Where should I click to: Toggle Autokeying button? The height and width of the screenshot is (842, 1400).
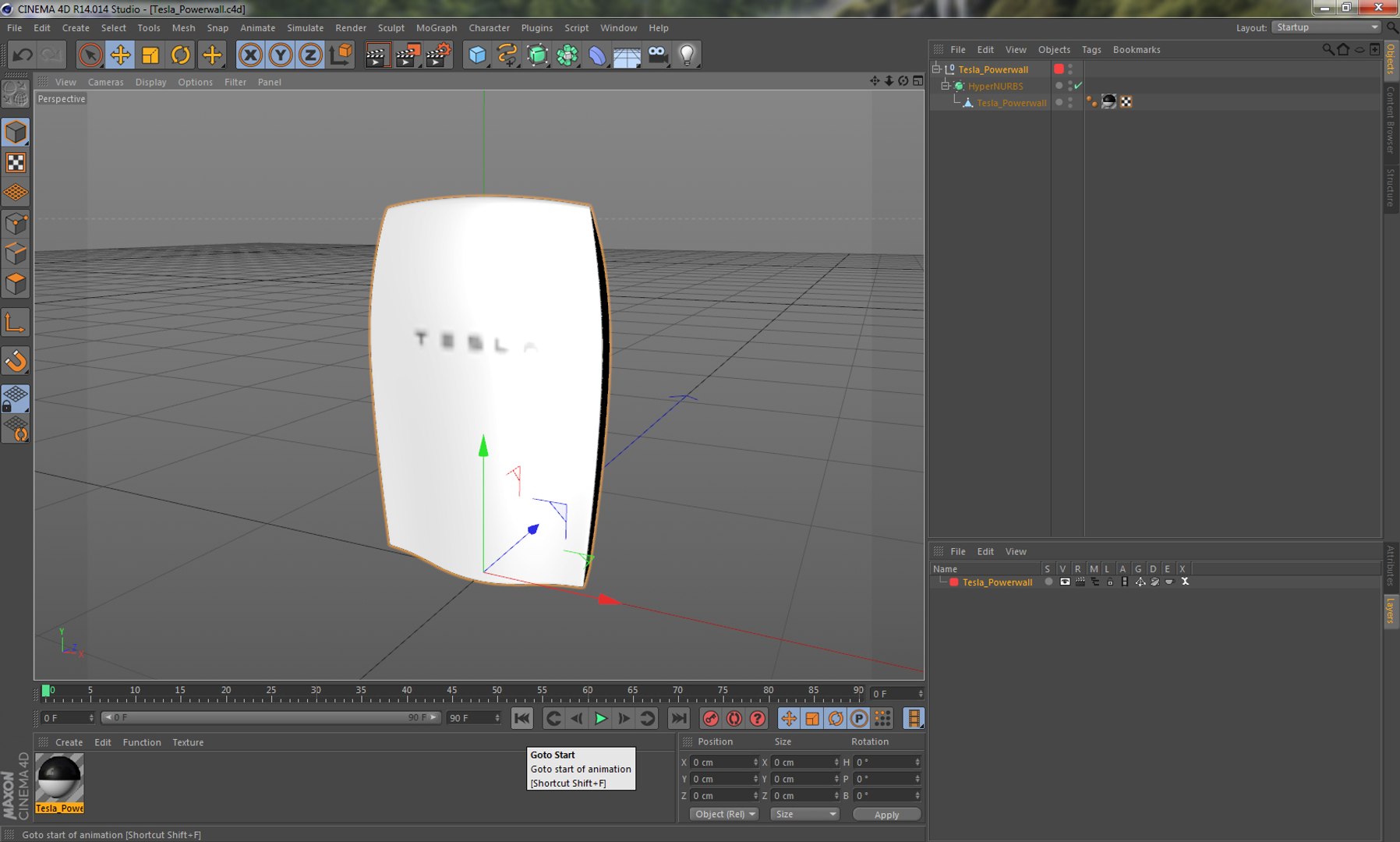click(734, 719)
